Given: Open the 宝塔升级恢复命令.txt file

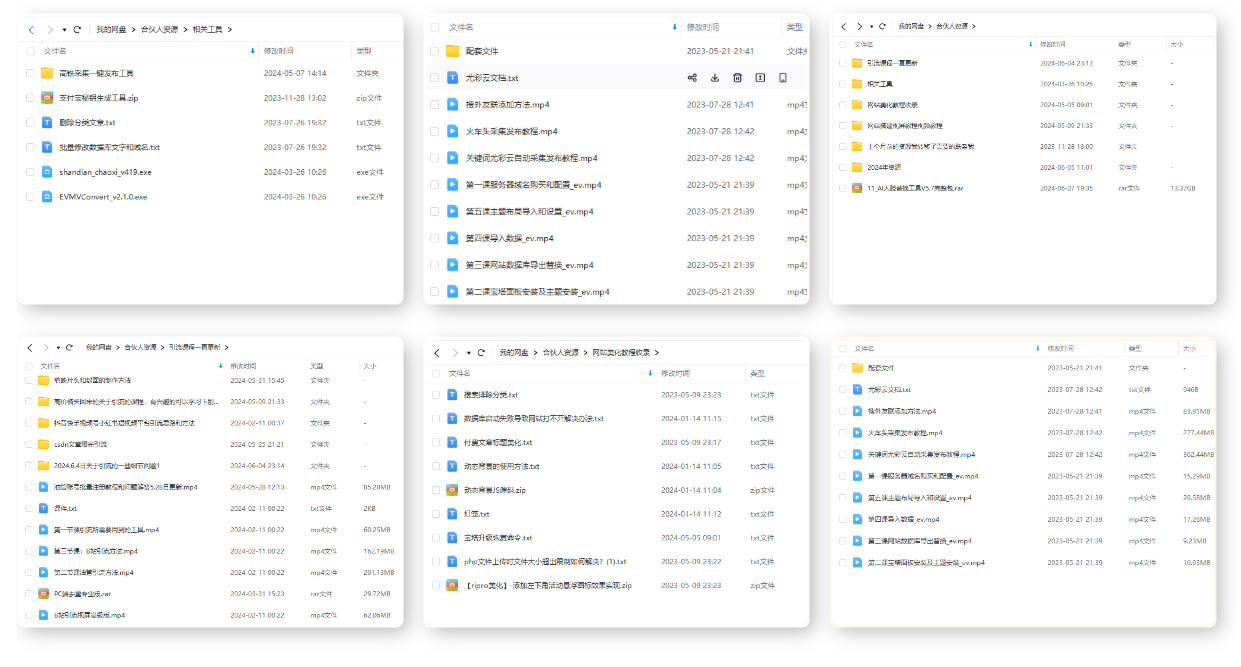Looking at the screenshot, I should tap(497, 538).
